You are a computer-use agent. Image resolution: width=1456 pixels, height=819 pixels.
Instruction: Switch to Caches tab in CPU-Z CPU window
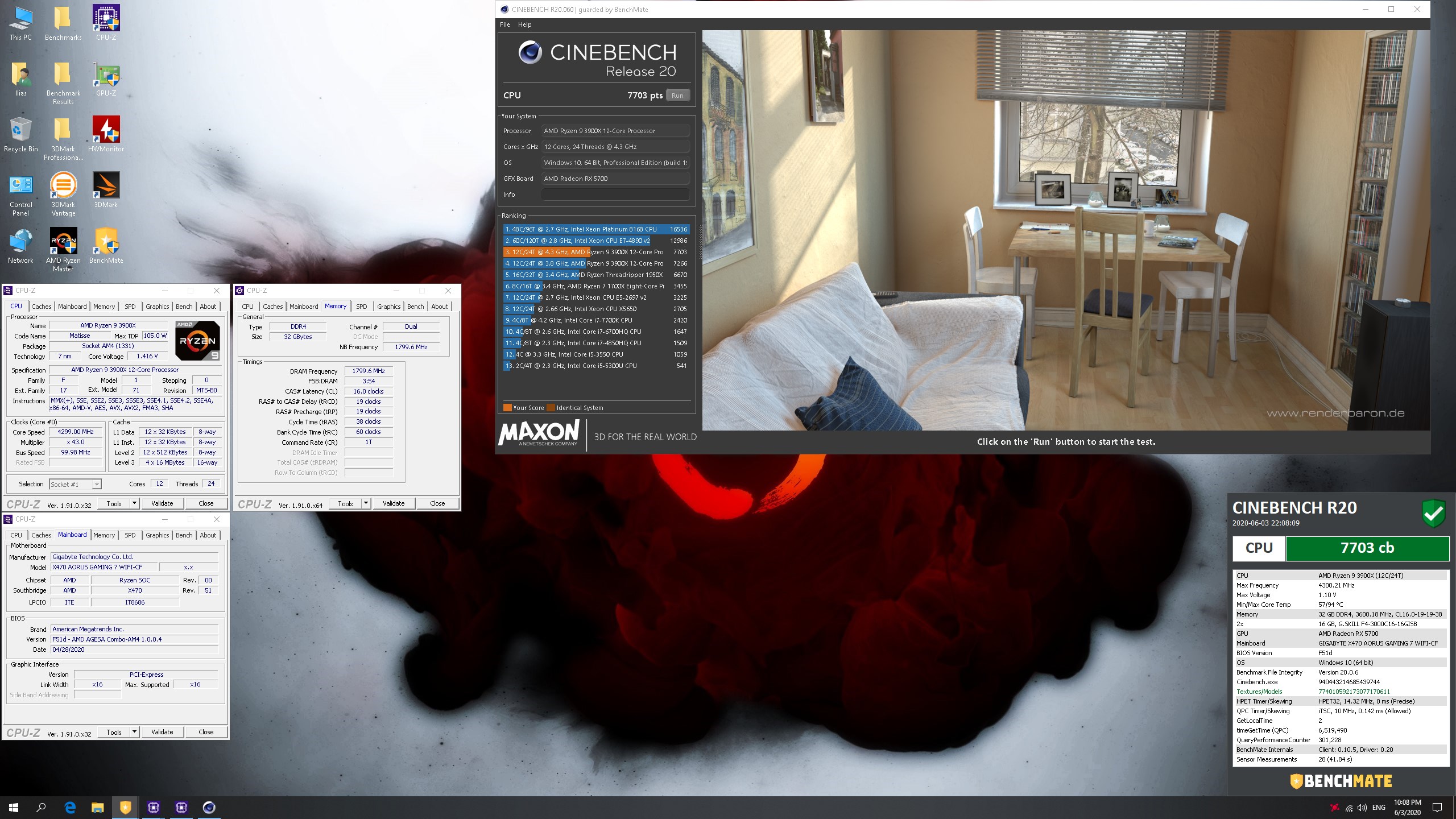click(41, 307)
